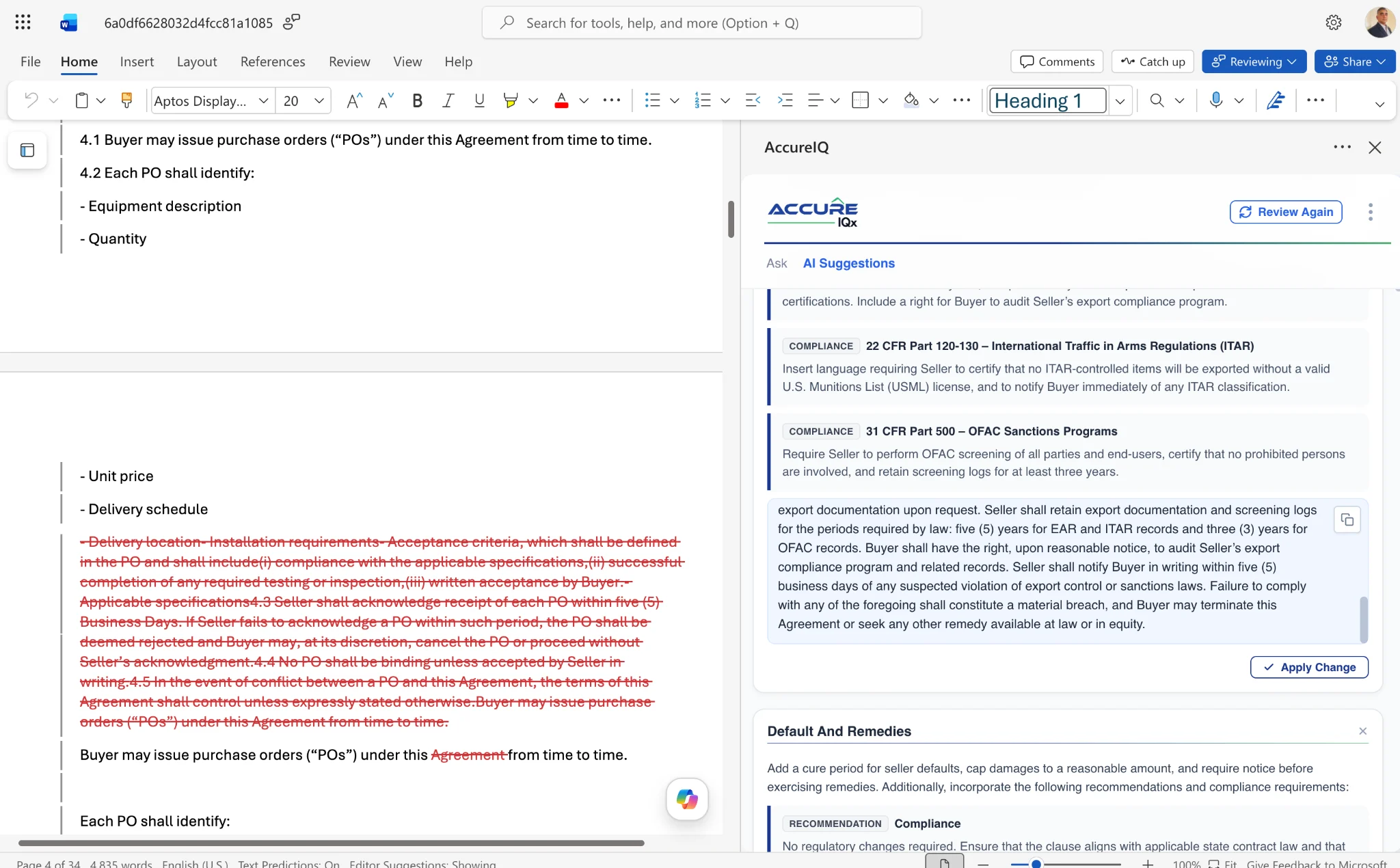This screenshot has width=1400, height=868.
Task: Open the Reviewing mode menu
Action: (x=1254, y=62)
